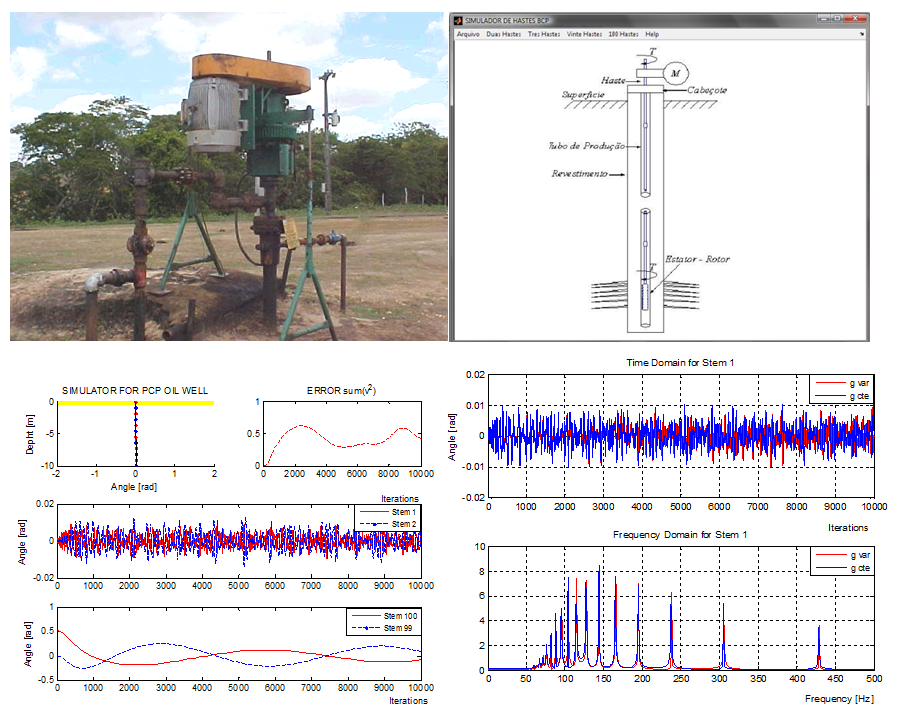
Task: Open the Help menu
Action: [653, 34]
